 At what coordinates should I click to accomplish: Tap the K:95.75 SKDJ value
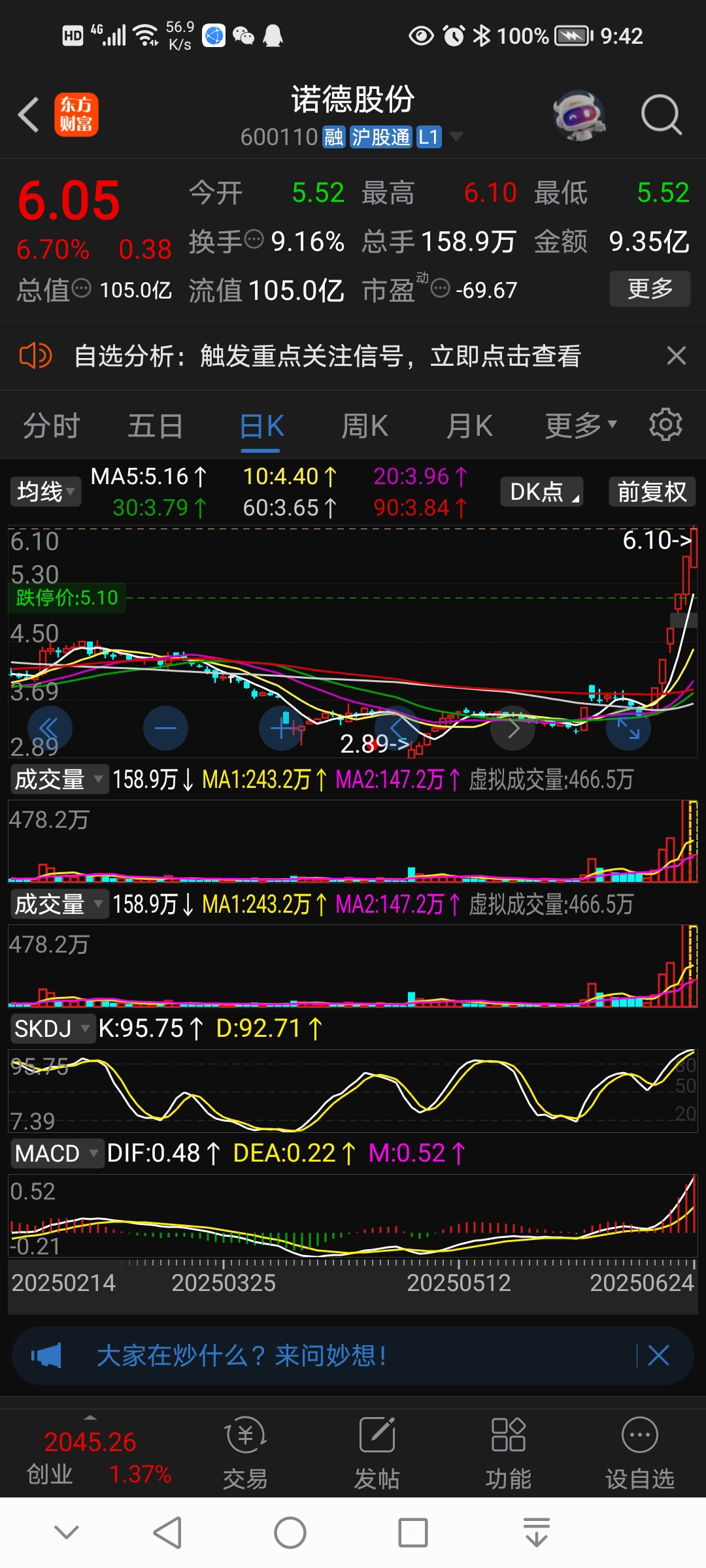coord(151,1028)
